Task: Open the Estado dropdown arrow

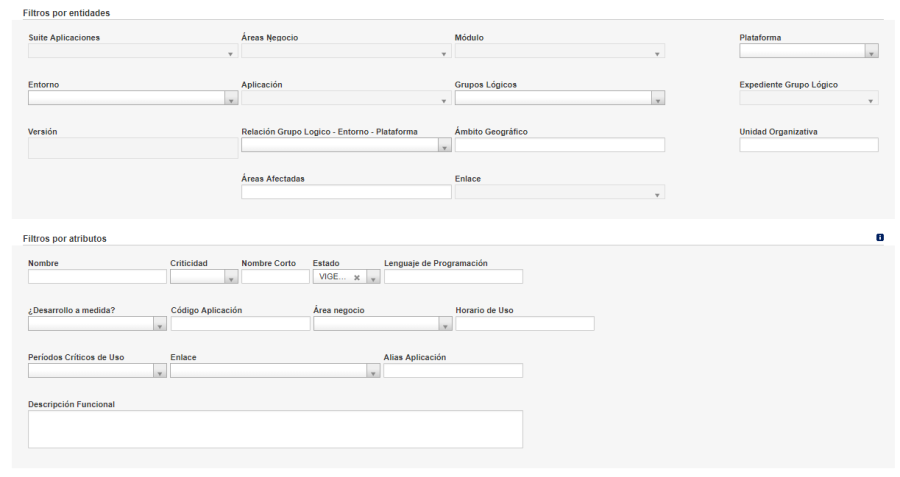Action: (x=373, y=277)
